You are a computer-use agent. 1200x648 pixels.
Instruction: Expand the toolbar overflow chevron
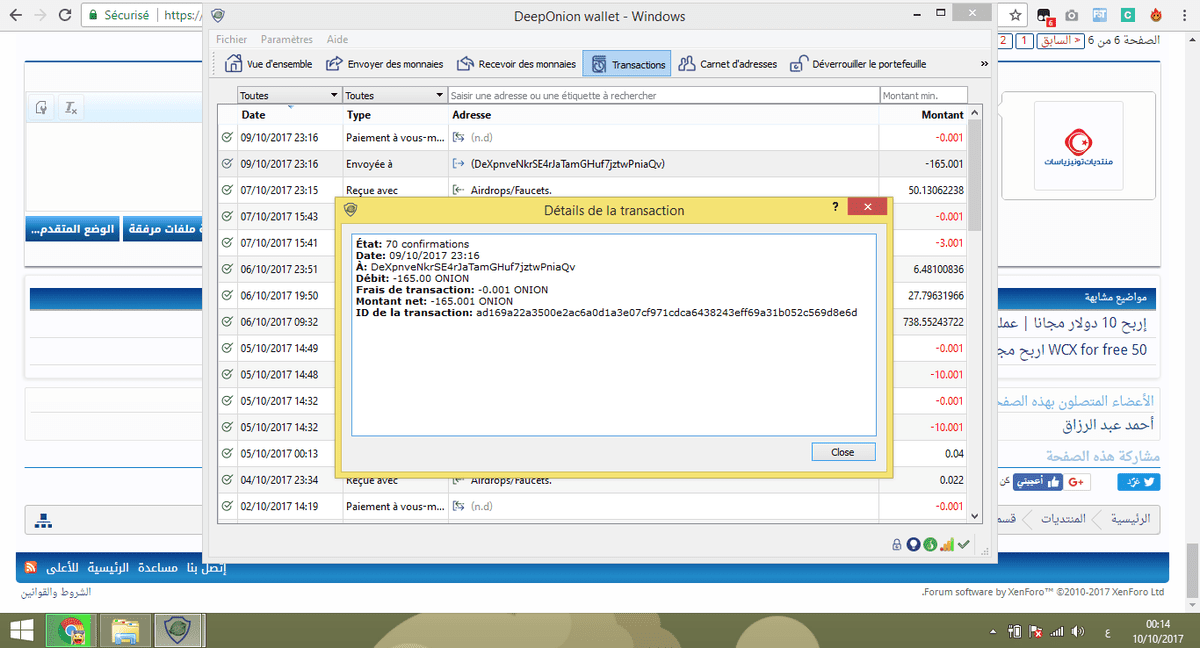(984, 64)
